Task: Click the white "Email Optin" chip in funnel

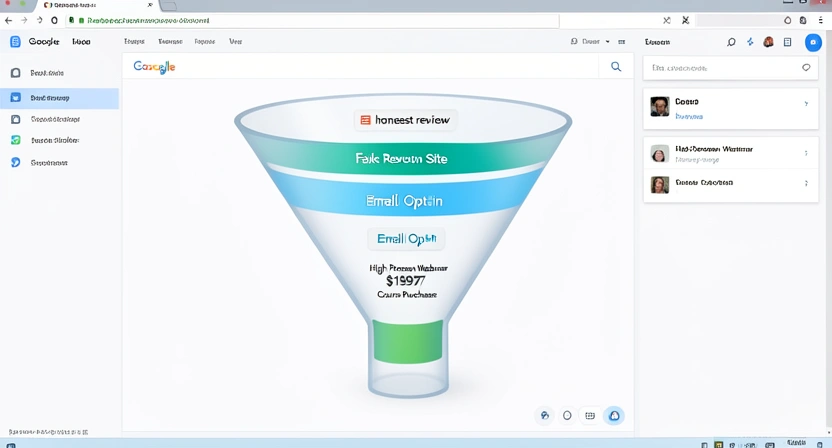Action: [406, 239]
